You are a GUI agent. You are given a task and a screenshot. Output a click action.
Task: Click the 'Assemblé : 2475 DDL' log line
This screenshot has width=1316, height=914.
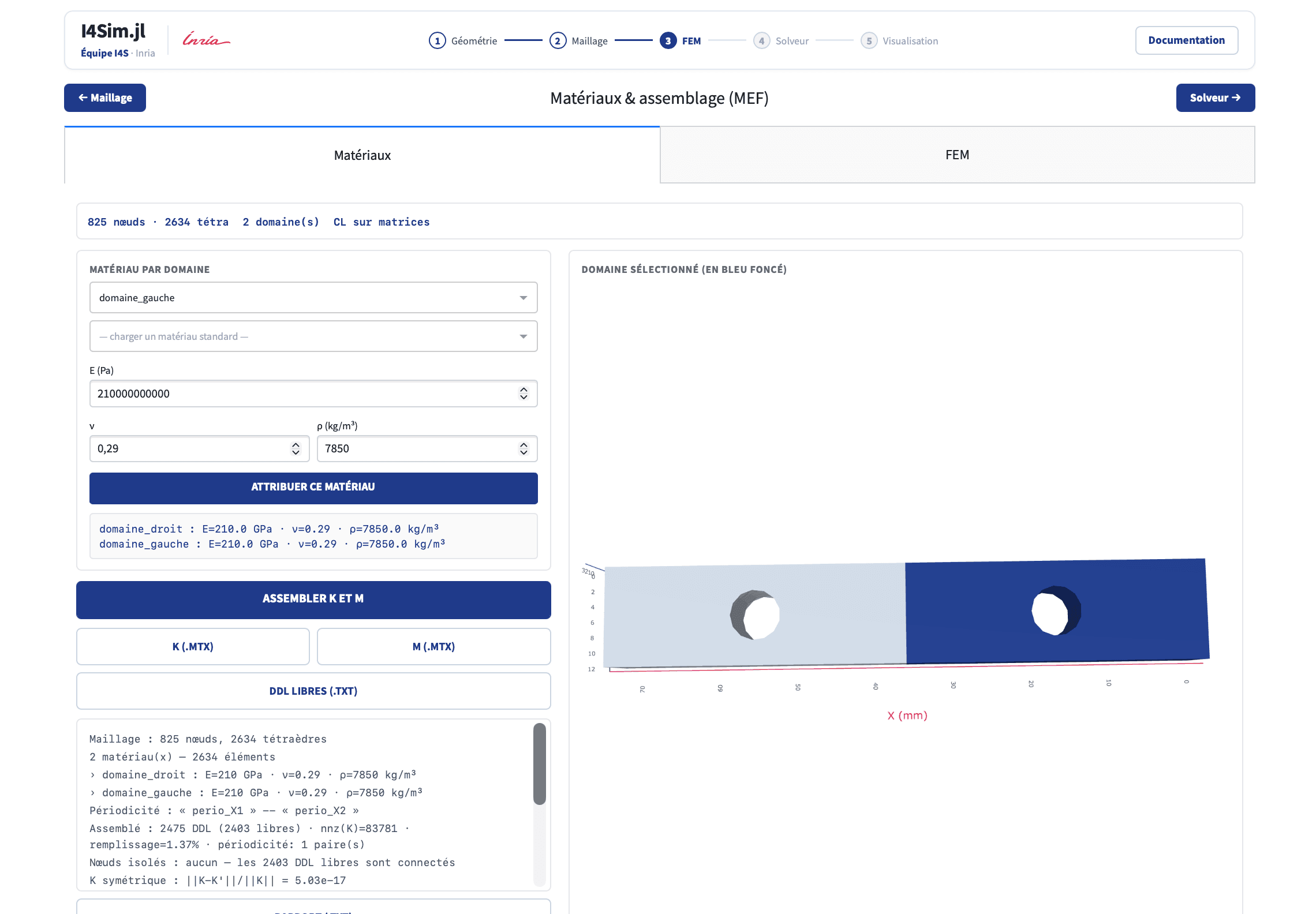pos(249,837)
